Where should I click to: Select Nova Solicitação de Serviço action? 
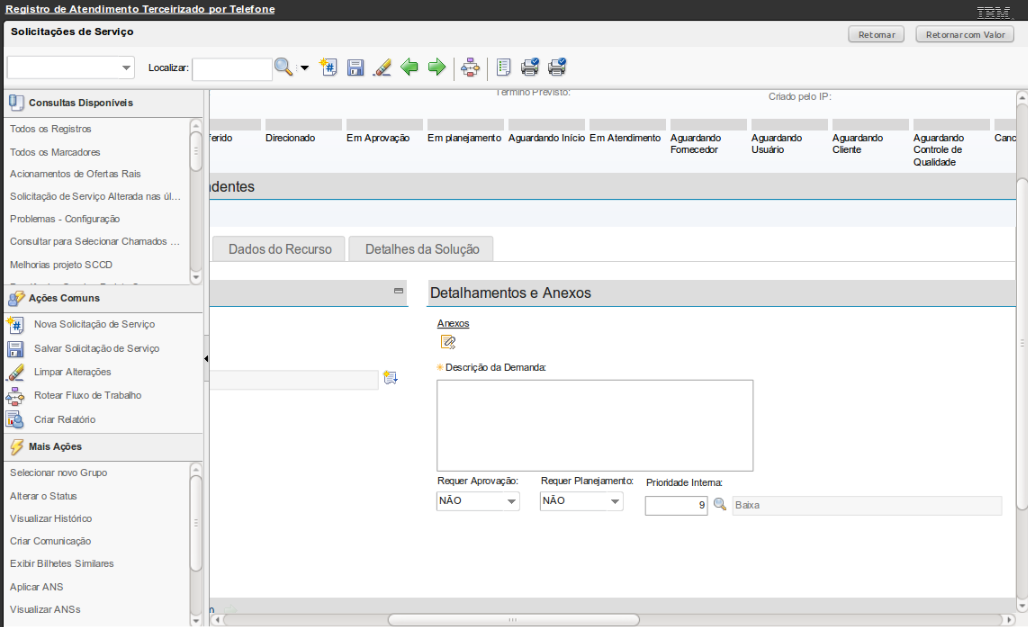(94, 324)
